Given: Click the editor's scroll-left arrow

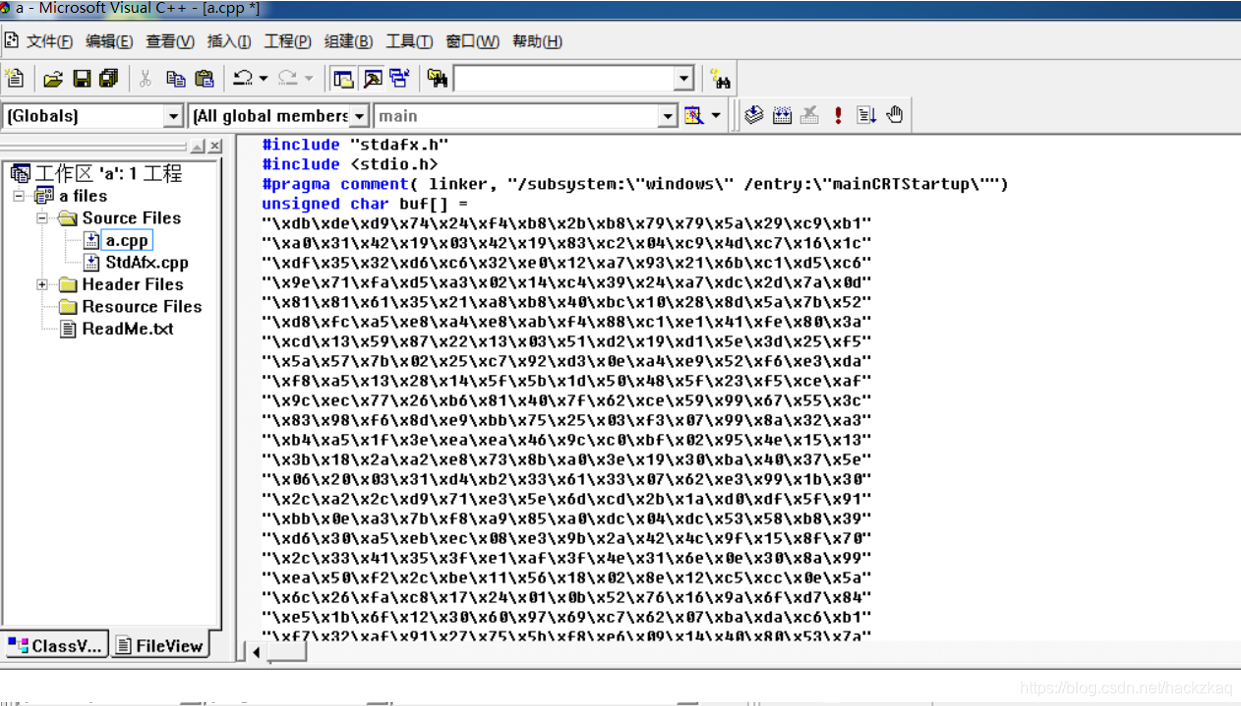Looking at the screenshot, I should [256, 652].
